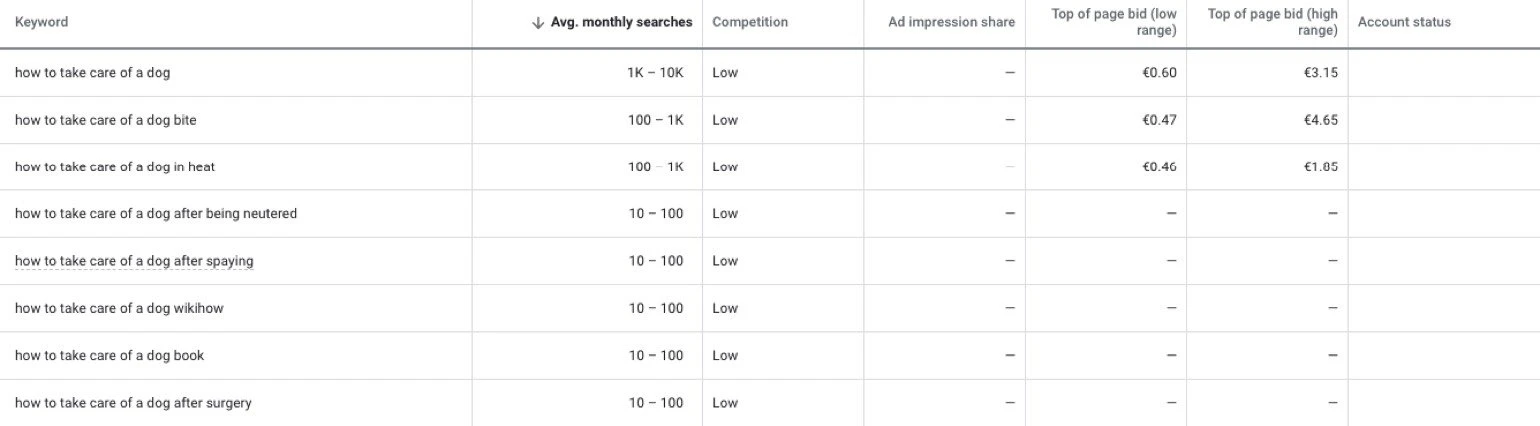Choose the 'dog book' keyword row
The image size is (1540, 426).
[109, 356]
